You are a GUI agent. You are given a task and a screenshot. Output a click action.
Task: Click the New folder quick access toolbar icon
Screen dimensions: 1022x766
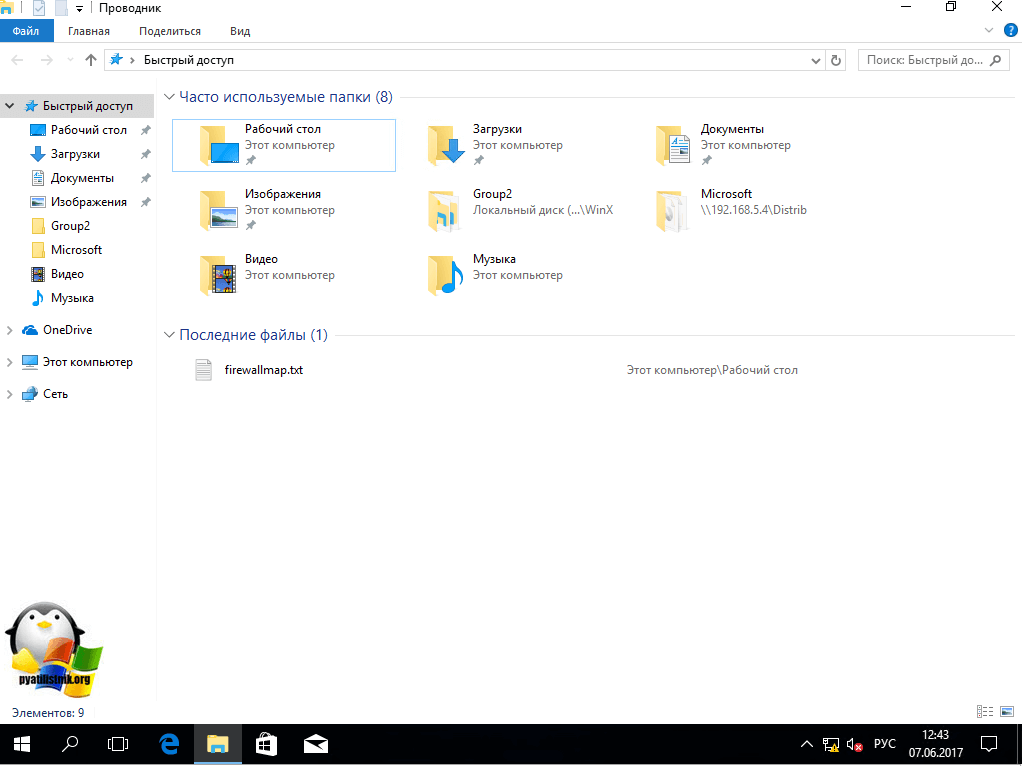point(61,8)
